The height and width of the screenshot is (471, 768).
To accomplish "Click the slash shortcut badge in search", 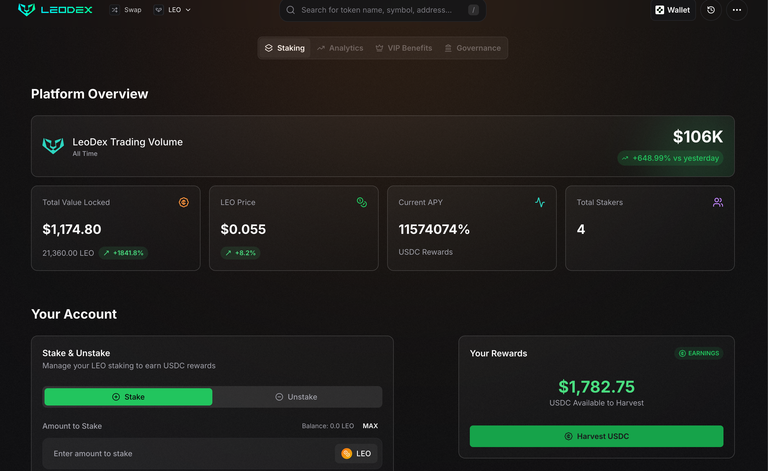I will tap(473, 10).
